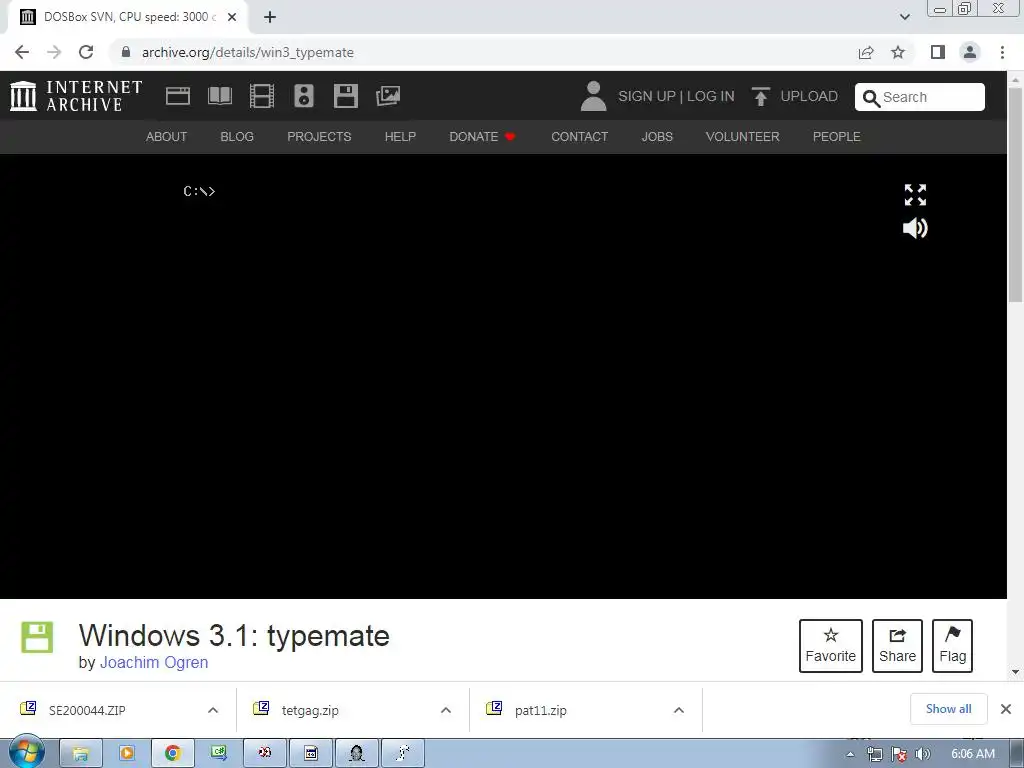Click the Internet Archive logo

coord(76,96)
